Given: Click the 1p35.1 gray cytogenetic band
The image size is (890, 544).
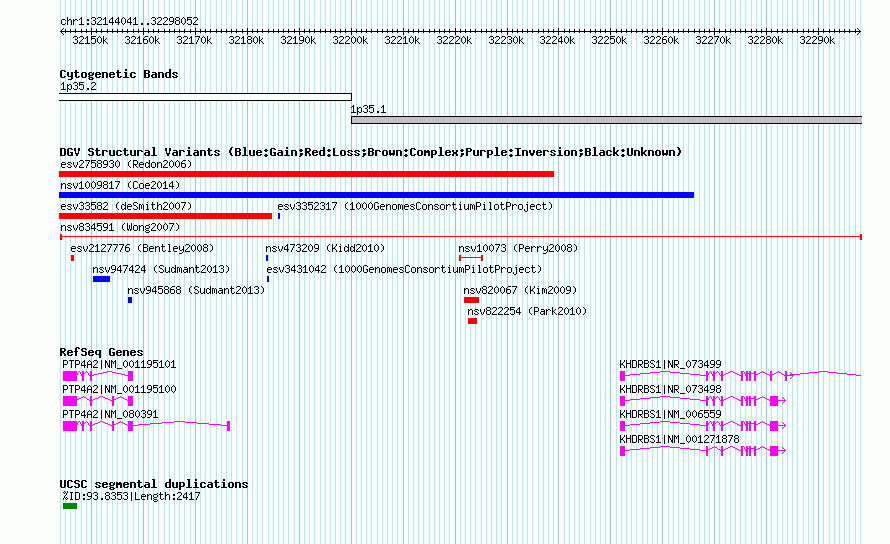Looking at the screenshot, I should point(607,120).
